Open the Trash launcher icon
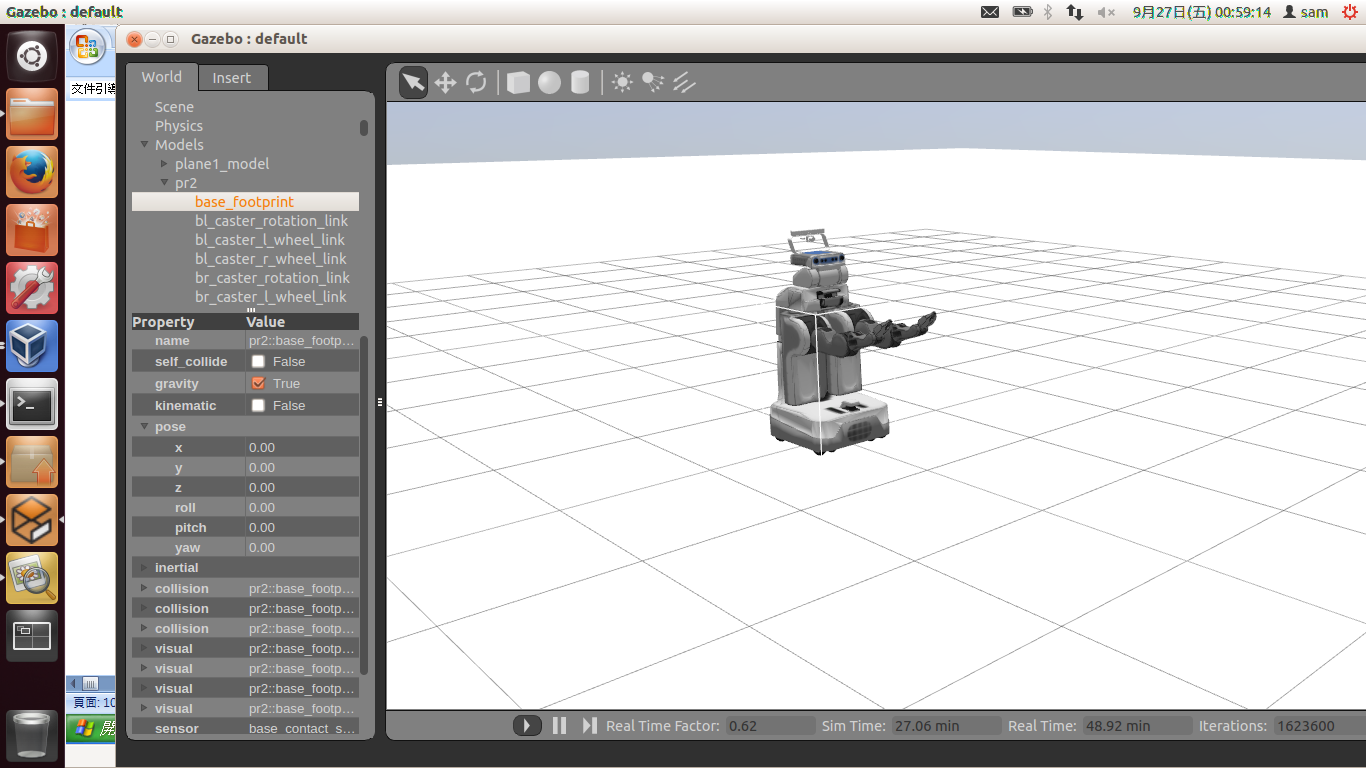The image size is (1366, 768). click(x=32, y=734)
